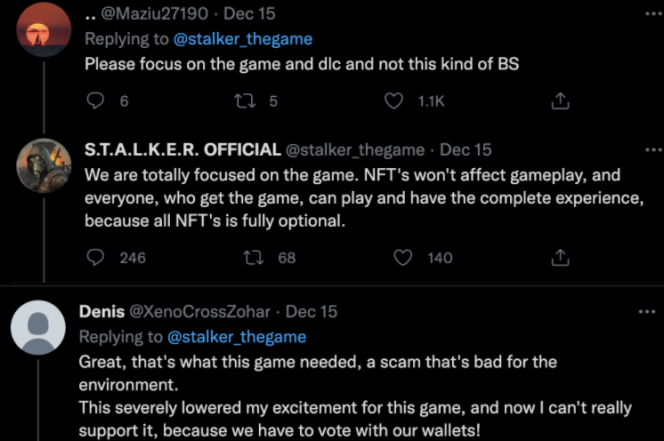Reply to the S.T.A.L.K.E.R. OFFICIAL tweet

pos(96,257)
